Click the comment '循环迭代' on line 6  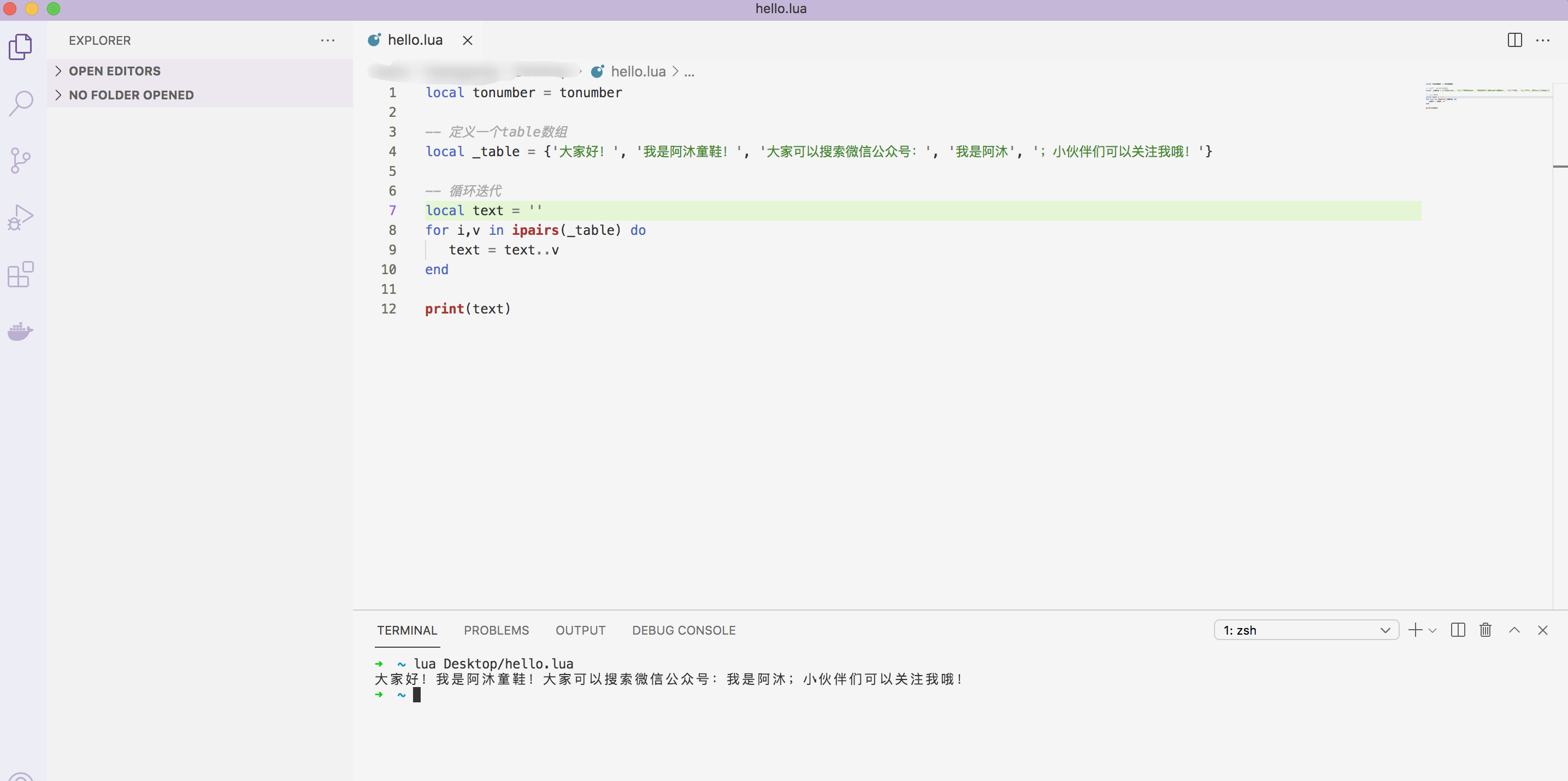point(475,191)
